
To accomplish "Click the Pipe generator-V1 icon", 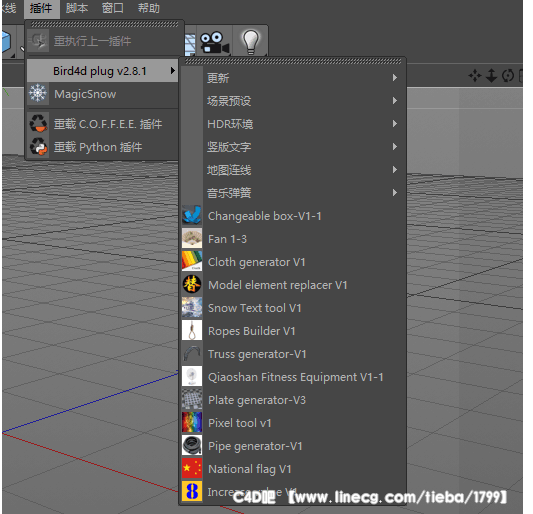I will point(192,445).
